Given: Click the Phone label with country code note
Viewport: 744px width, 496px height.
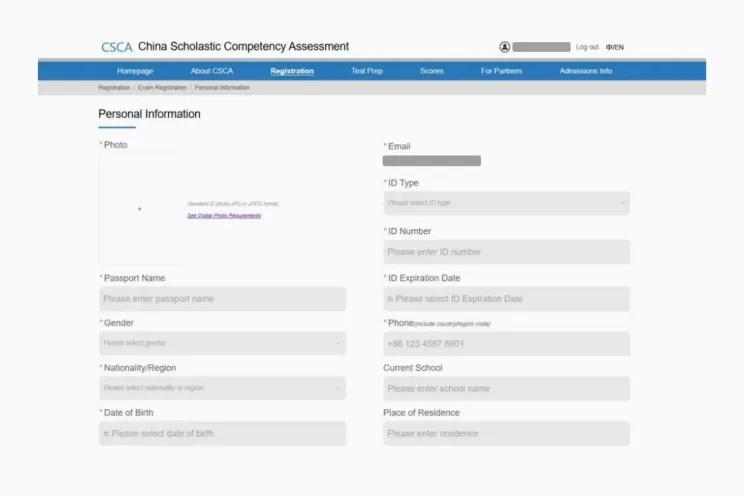Looking at the screenshot, I should point(437,323).
